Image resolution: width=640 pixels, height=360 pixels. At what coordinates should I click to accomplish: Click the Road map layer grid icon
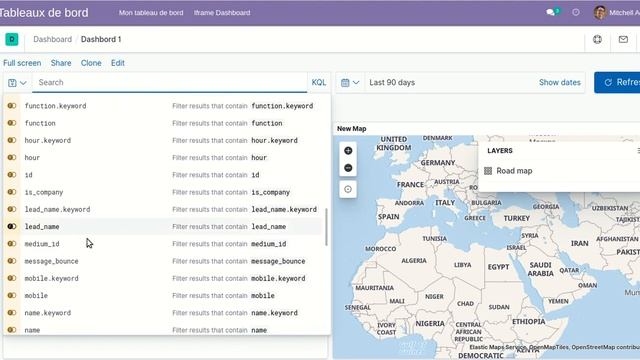point(488,171)
